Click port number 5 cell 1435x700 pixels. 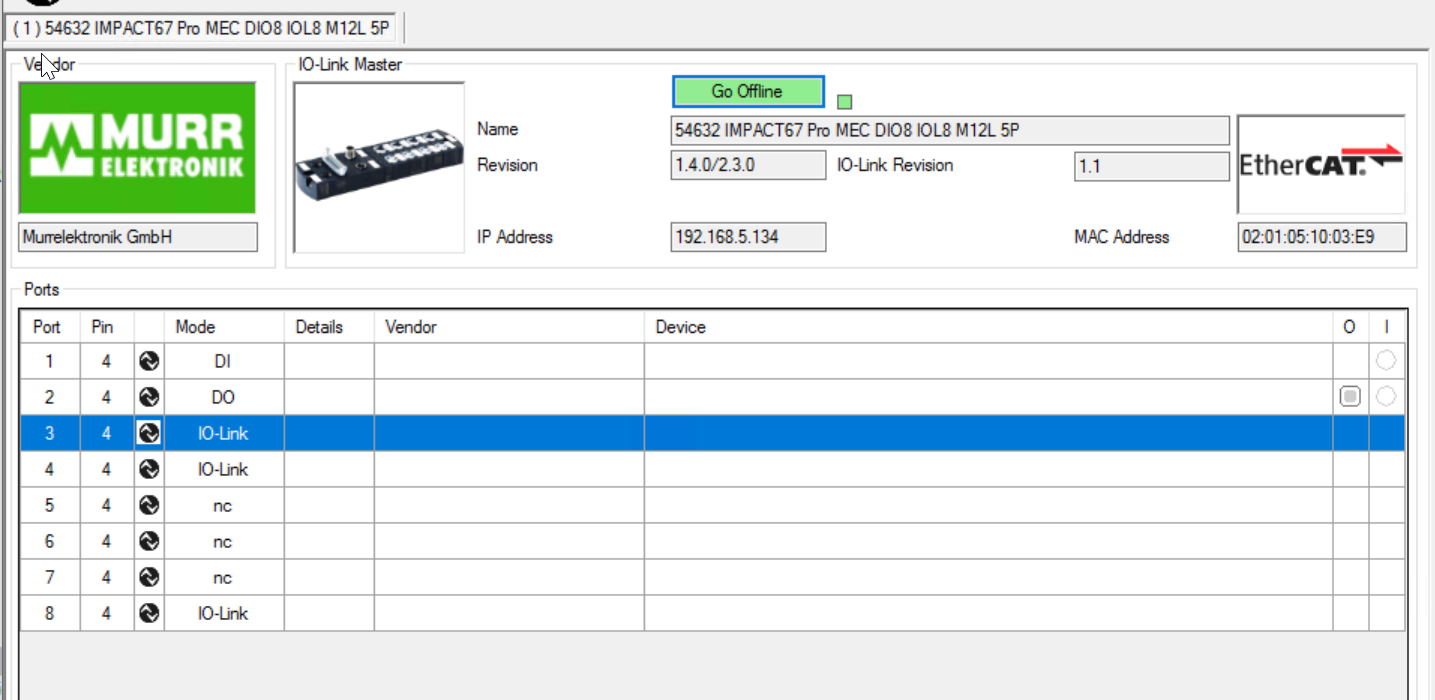(50, 505)
